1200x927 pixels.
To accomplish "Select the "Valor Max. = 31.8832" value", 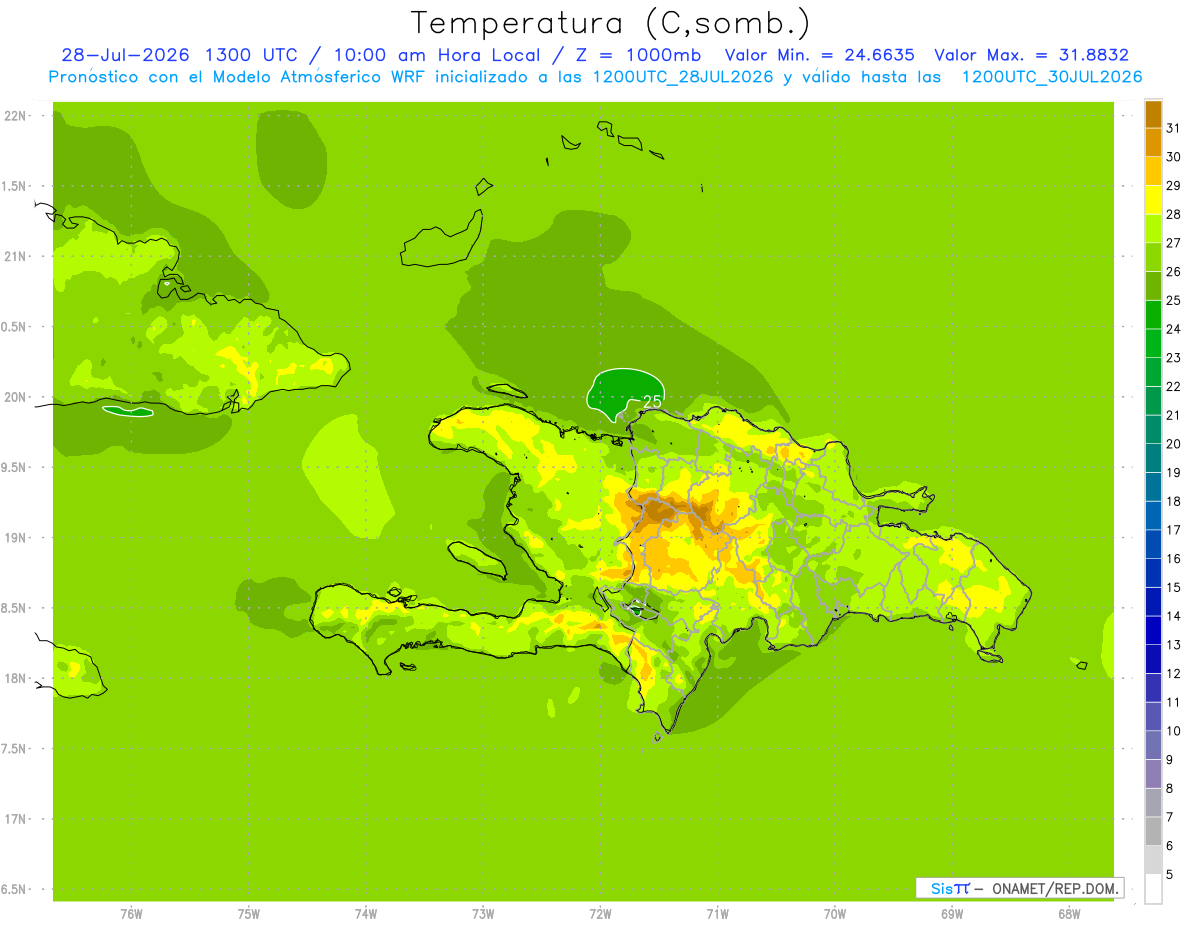I will click(1031, 55).
